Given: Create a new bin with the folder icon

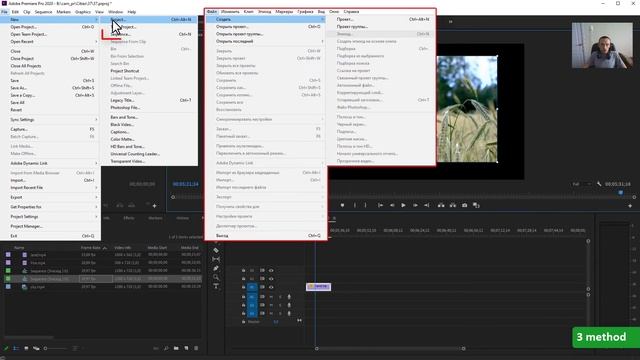Looking at the screenshot, I should pos(176,348).
